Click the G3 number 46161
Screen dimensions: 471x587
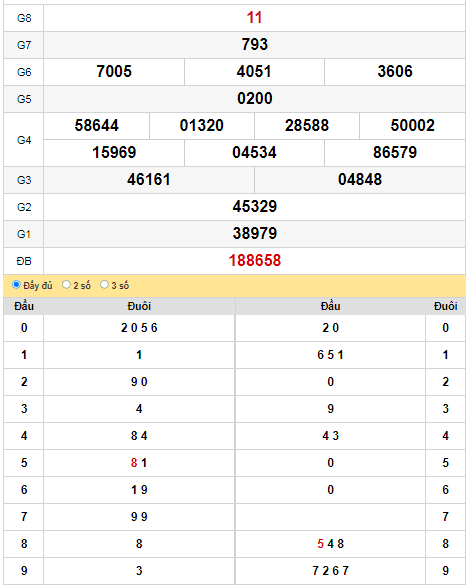tap(149, 179)
